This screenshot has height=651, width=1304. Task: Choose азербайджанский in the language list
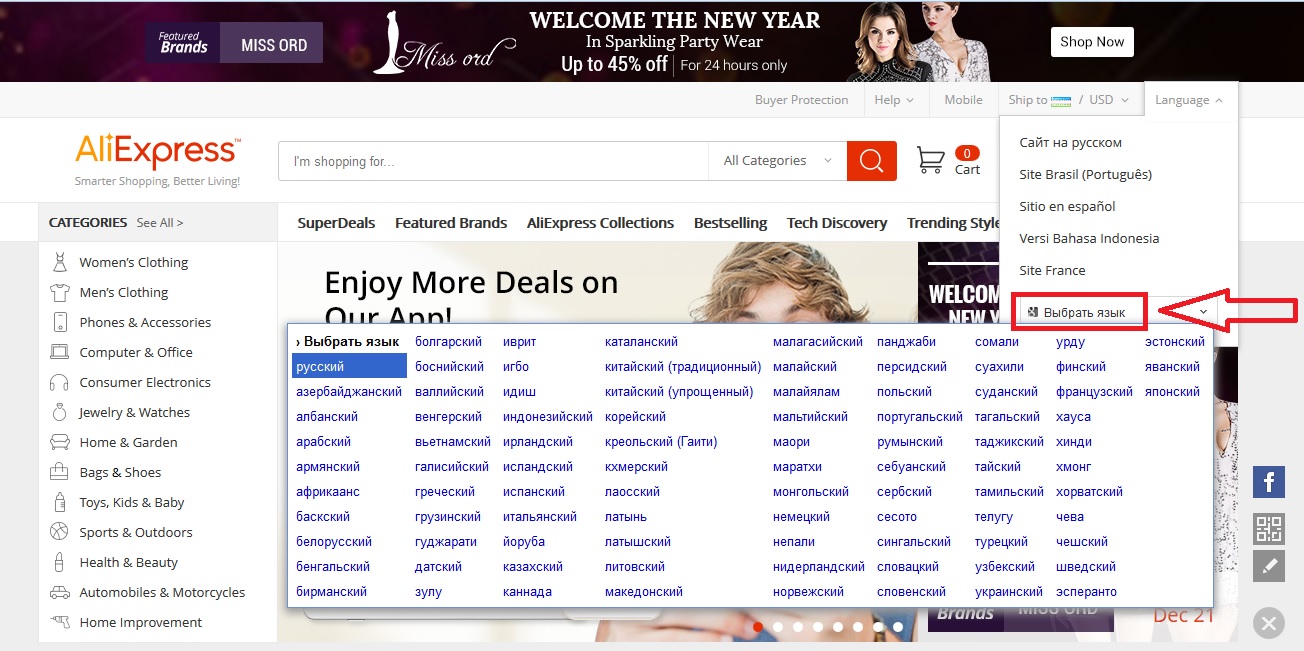pos(349,392)
